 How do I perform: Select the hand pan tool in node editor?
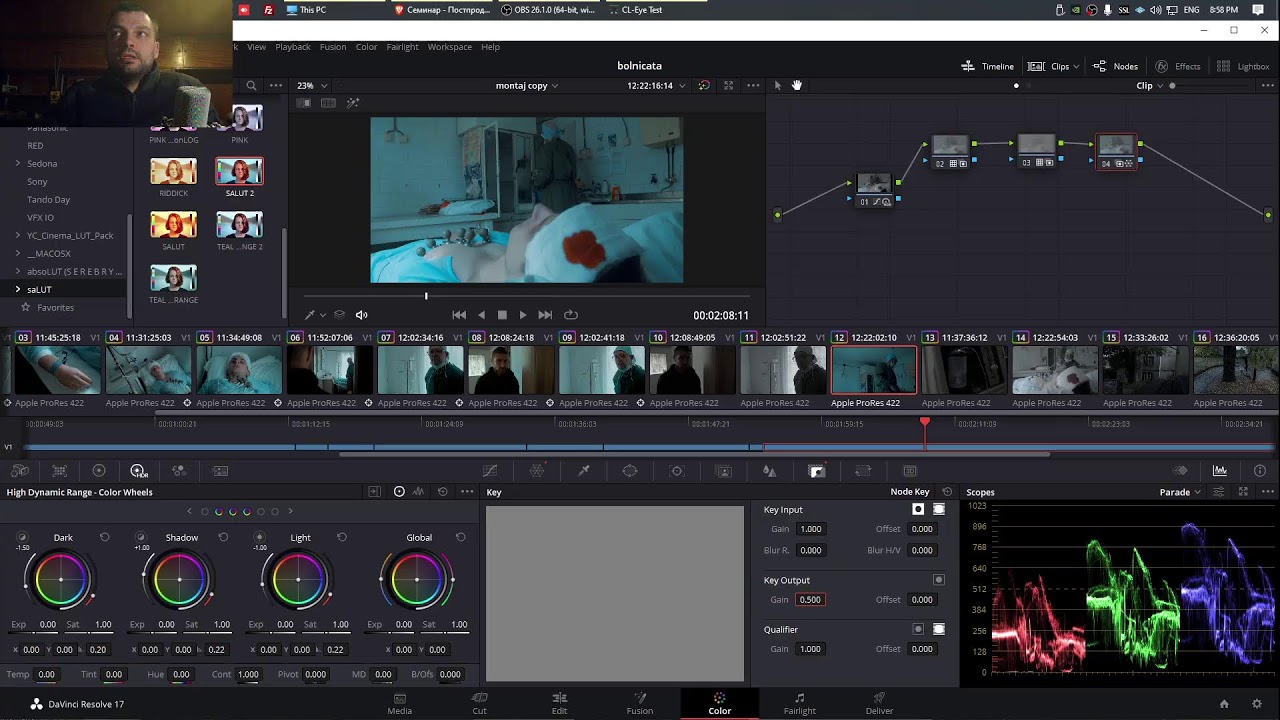pos(797,85)
